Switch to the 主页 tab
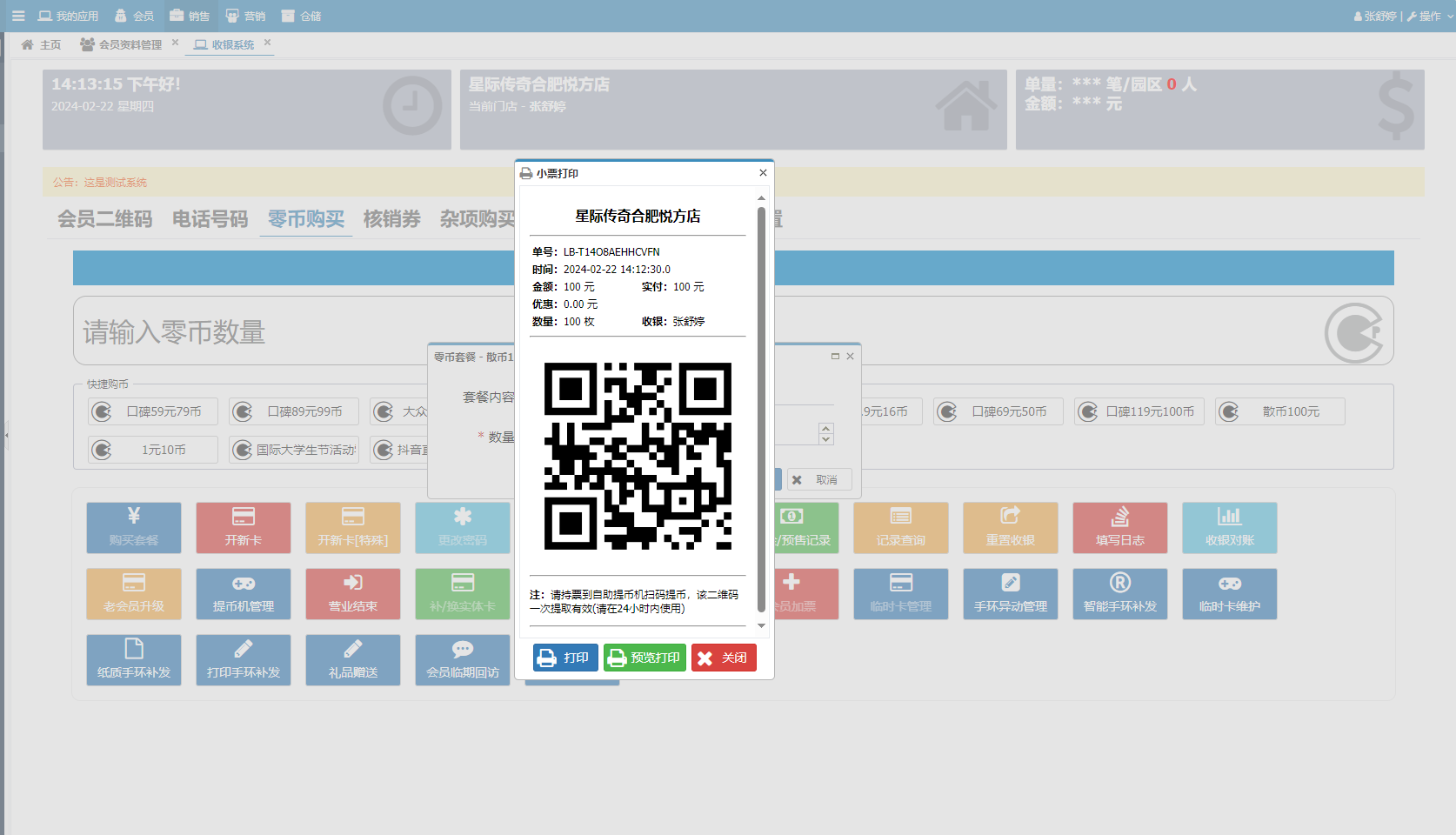 41,44
